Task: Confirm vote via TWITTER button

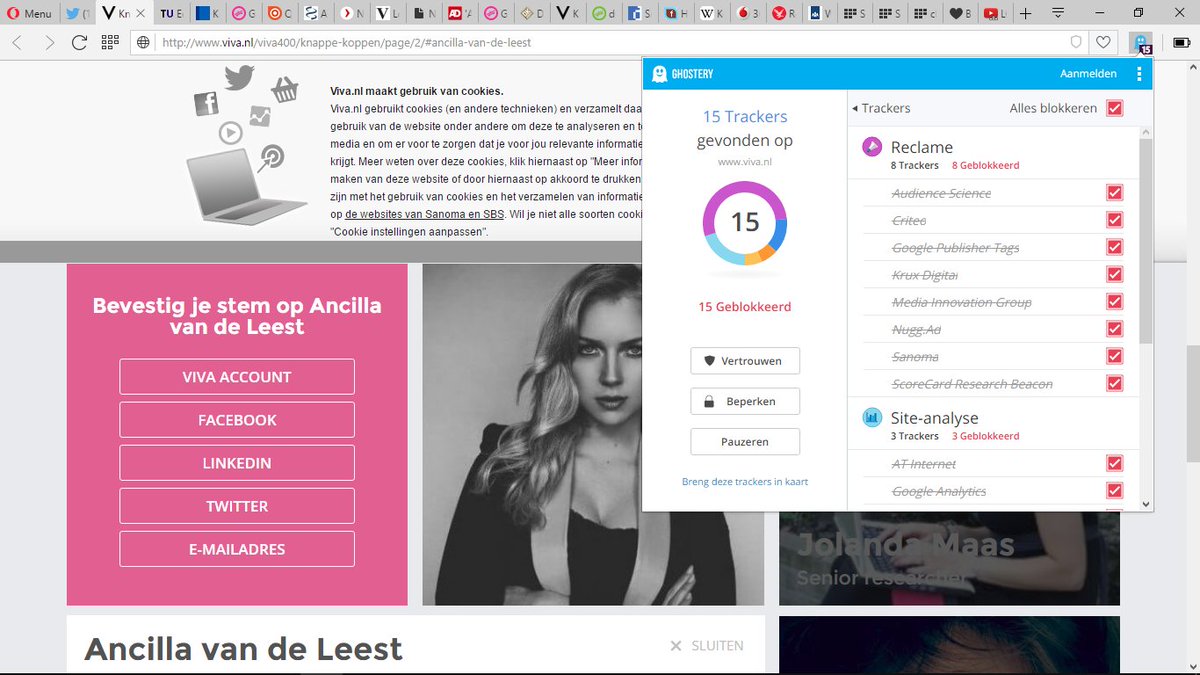Action: pyautogui.click(x=237, y=506)
